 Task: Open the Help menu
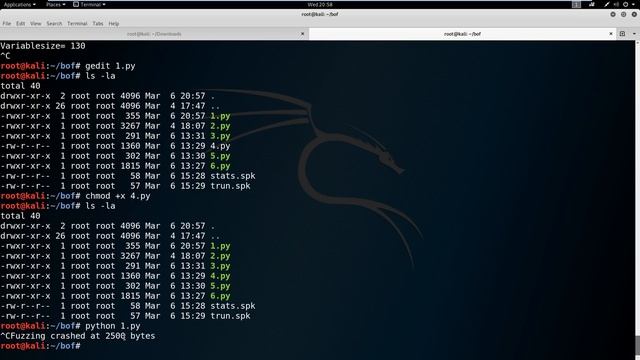click(113, 24)
